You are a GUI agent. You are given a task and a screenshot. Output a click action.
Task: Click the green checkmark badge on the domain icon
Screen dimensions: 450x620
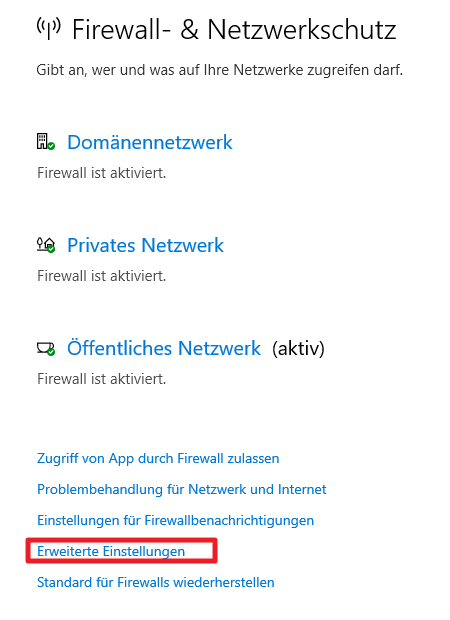tap(51, 146)
